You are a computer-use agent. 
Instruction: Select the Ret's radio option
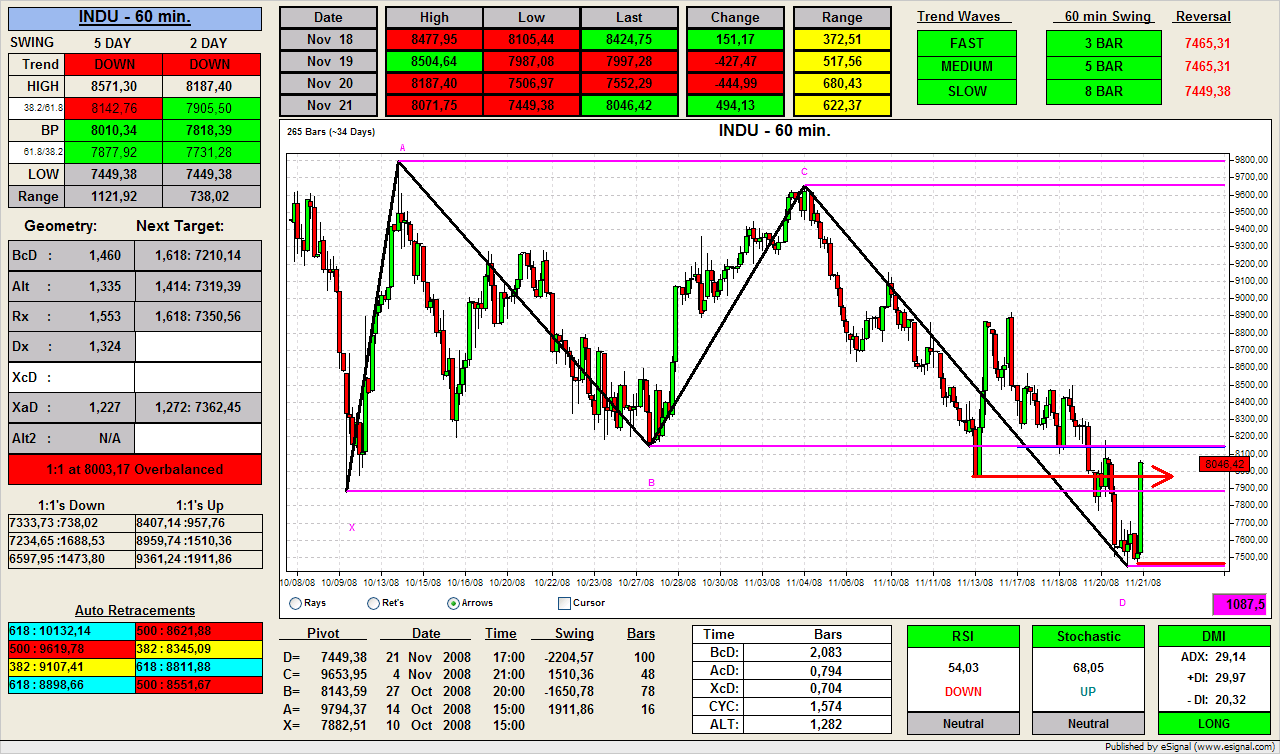click(x=373, y=603)
